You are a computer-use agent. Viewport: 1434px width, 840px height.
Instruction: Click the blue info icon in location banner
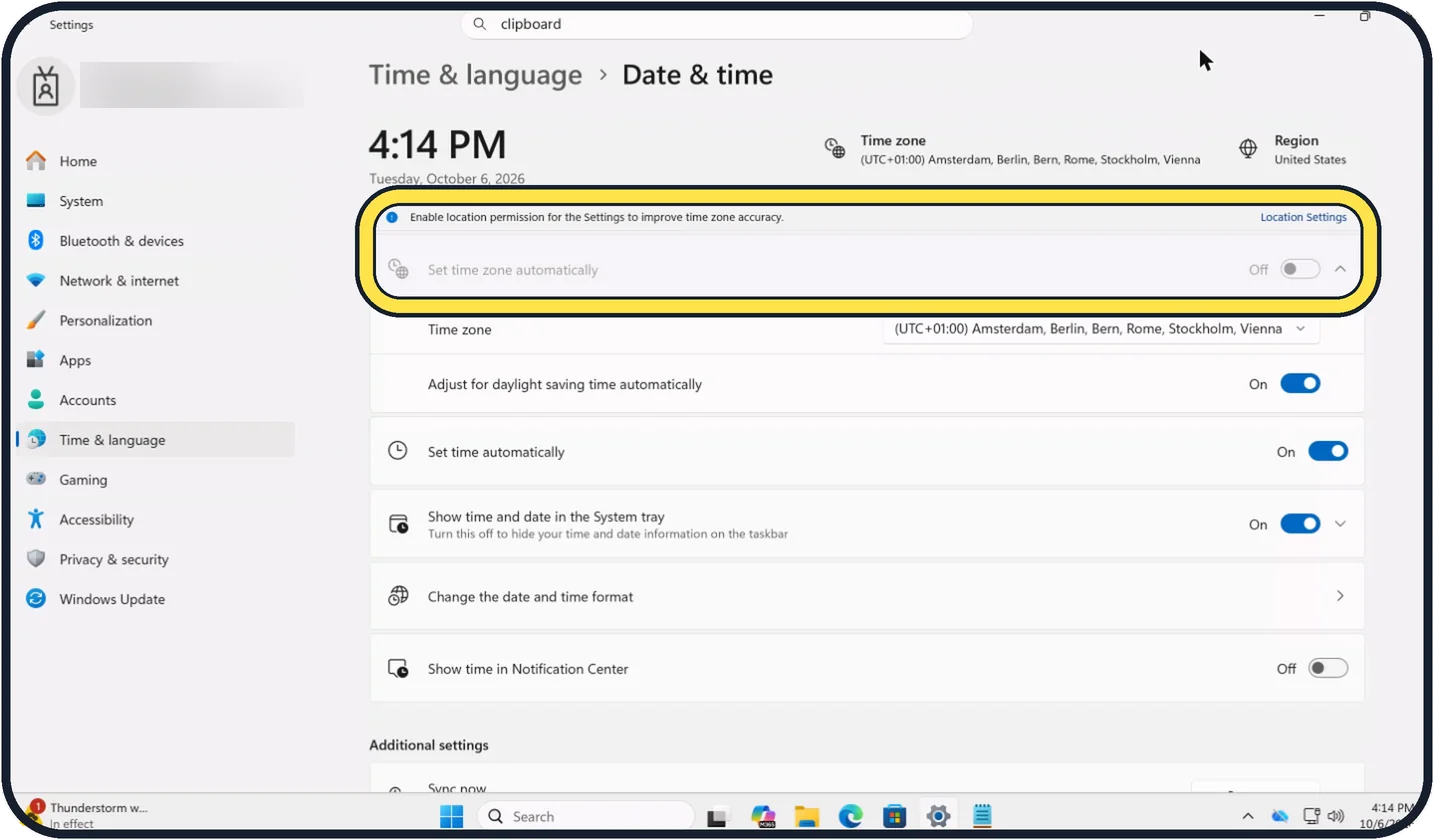click(392, 217)
